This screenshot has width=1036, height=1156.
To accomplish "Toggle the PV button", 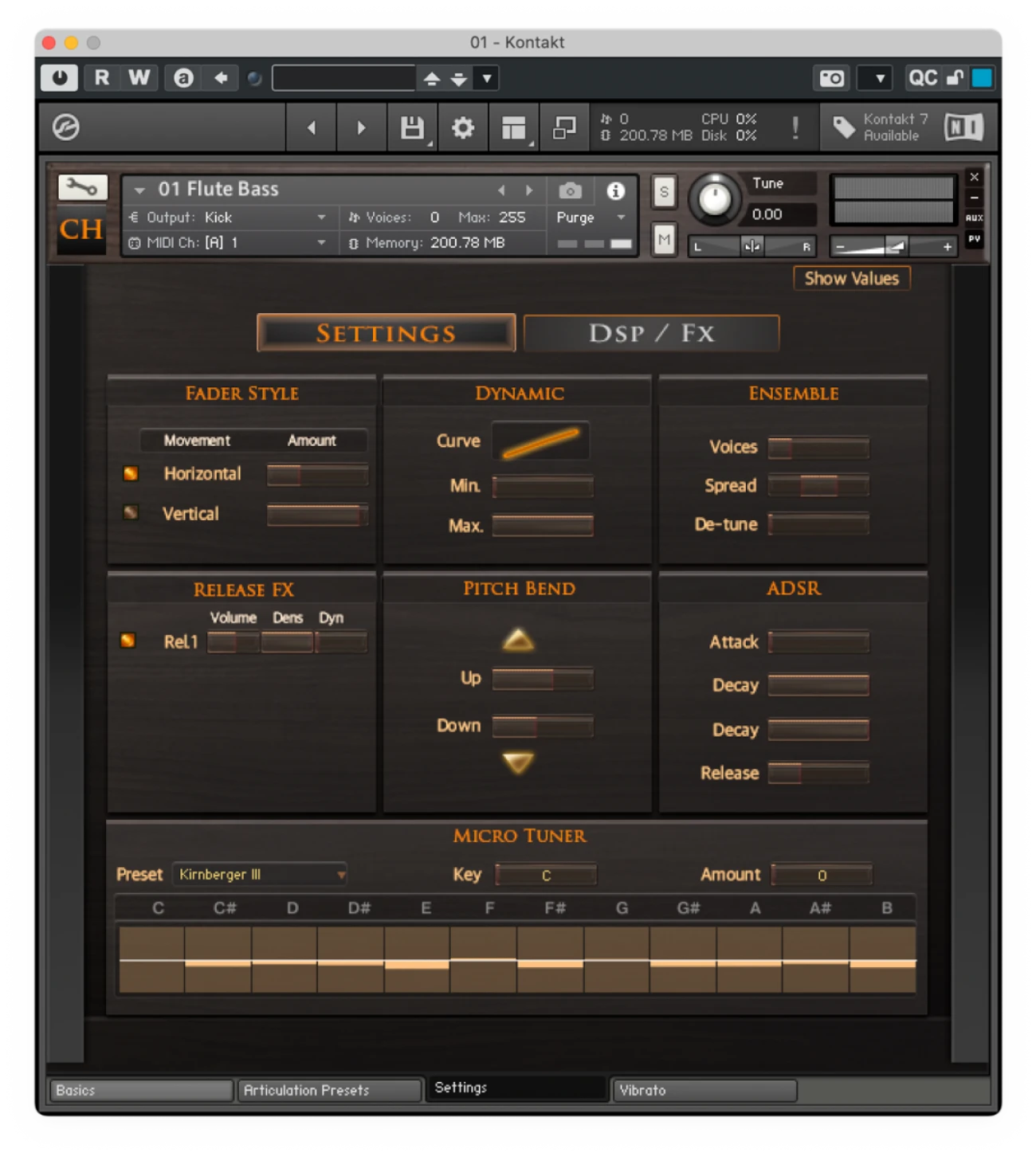I will point(974,239).
